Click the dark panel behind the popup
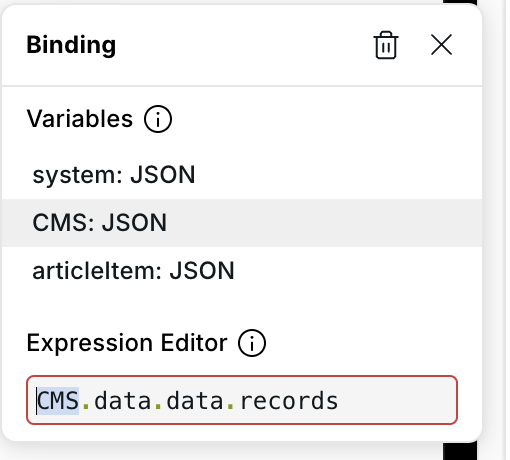Viewport: 510px width, 460px height. pyautogui.click(x=460, y=451)
